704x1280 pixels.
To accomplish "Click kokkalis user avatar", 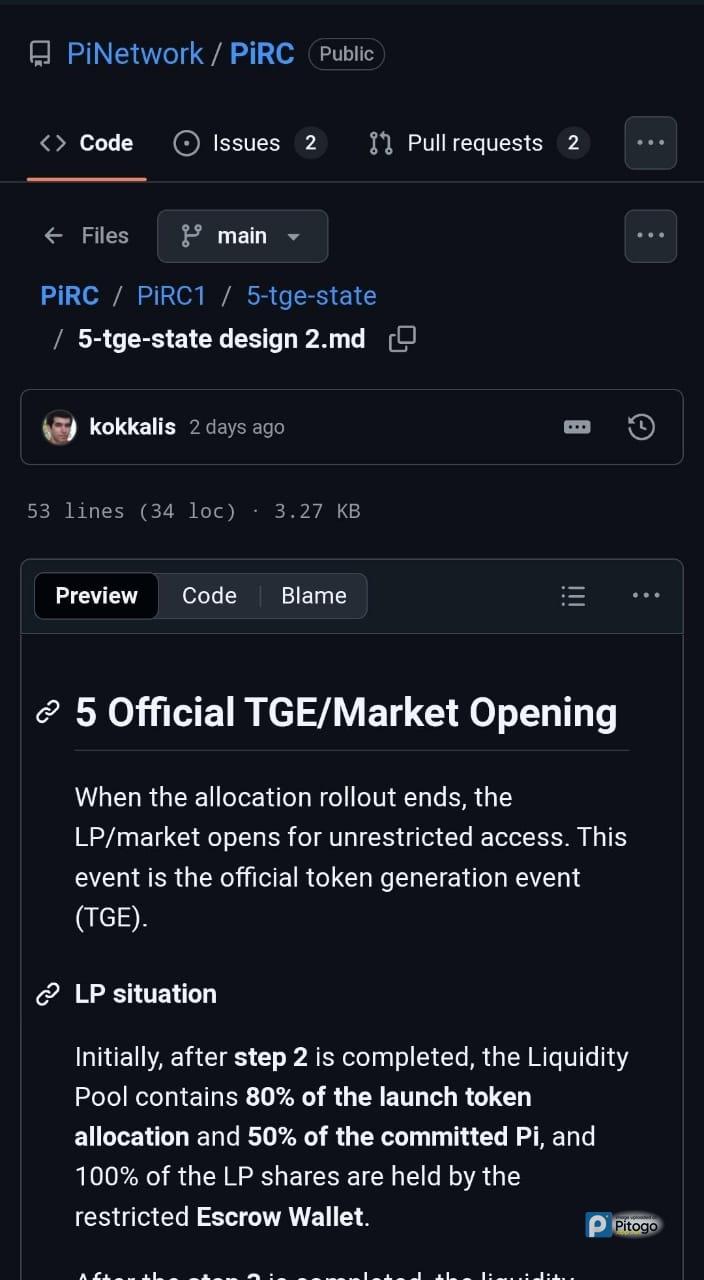I will [x=60, y=427].
